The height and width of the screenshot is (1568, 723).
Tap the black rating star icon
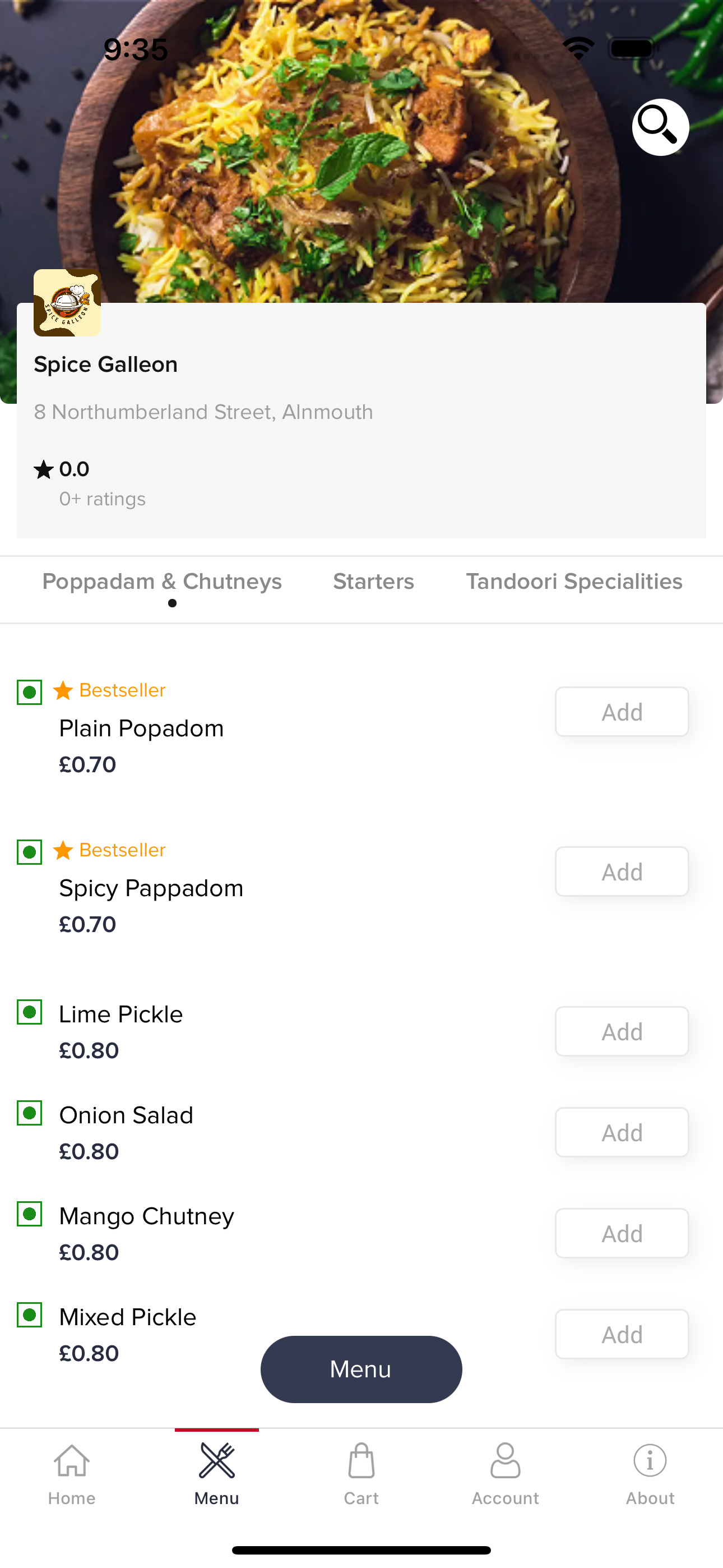point(43,469)
